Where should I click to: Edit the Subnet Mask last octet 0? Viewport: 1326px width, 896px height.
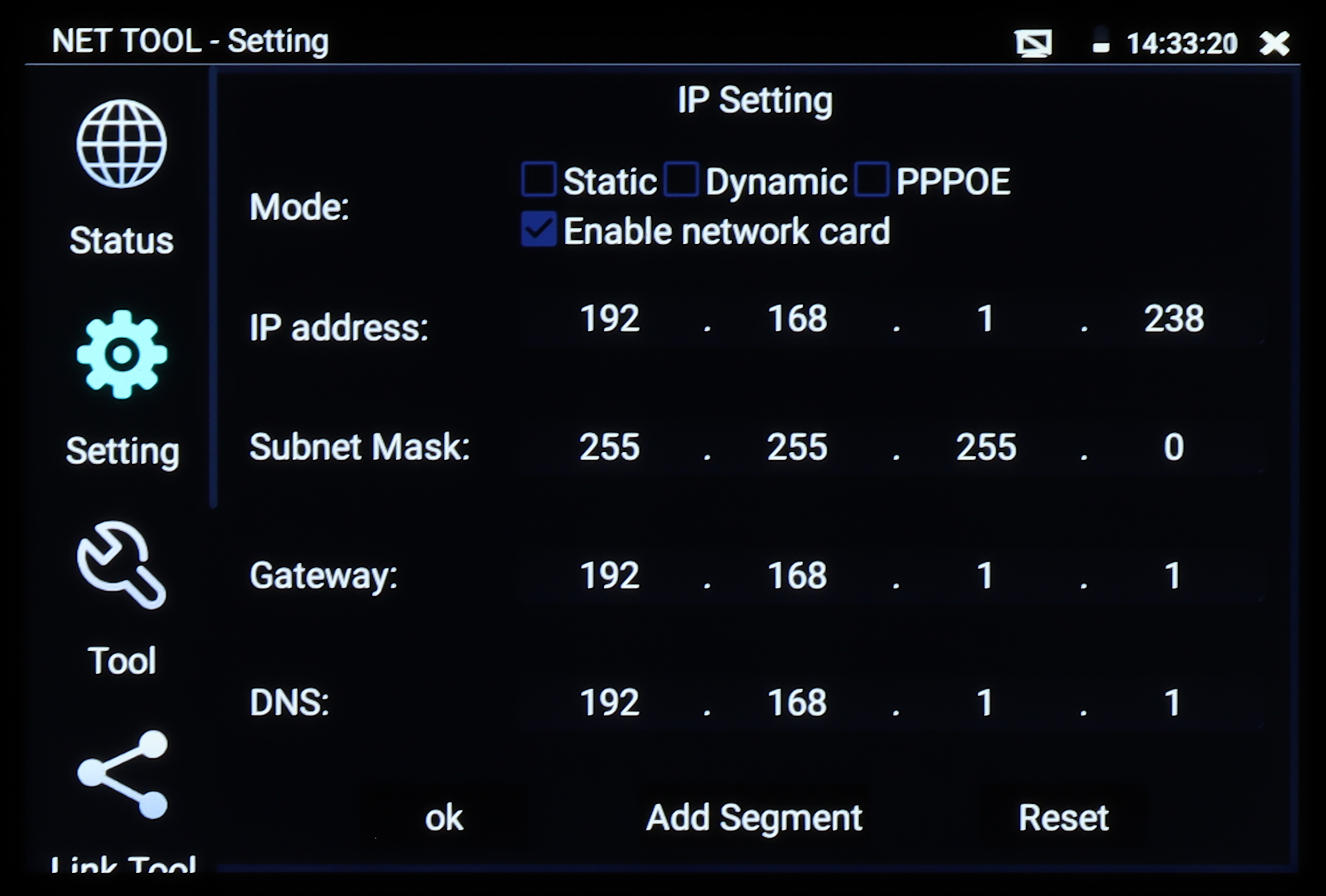(1173, 446)
